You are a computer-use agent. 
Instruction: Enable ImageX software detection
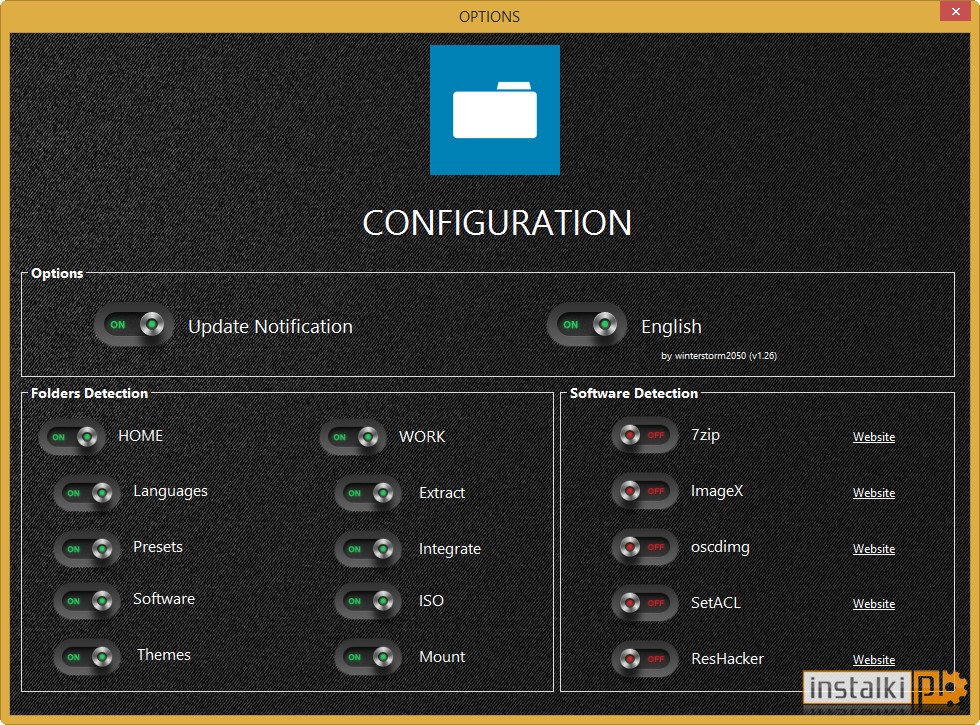click(x=644, y=491)
